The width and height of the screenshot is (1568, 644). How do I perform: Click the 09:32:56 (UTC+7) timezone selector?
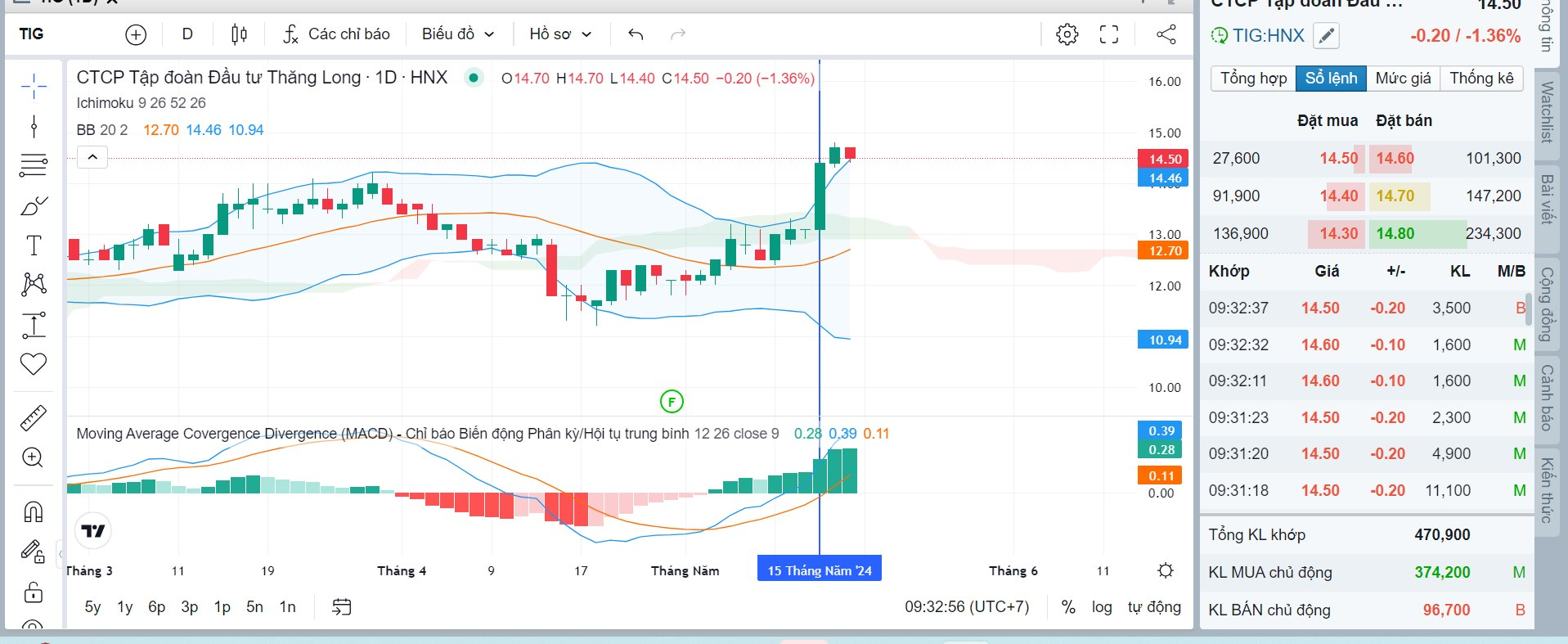pos(967,607)
